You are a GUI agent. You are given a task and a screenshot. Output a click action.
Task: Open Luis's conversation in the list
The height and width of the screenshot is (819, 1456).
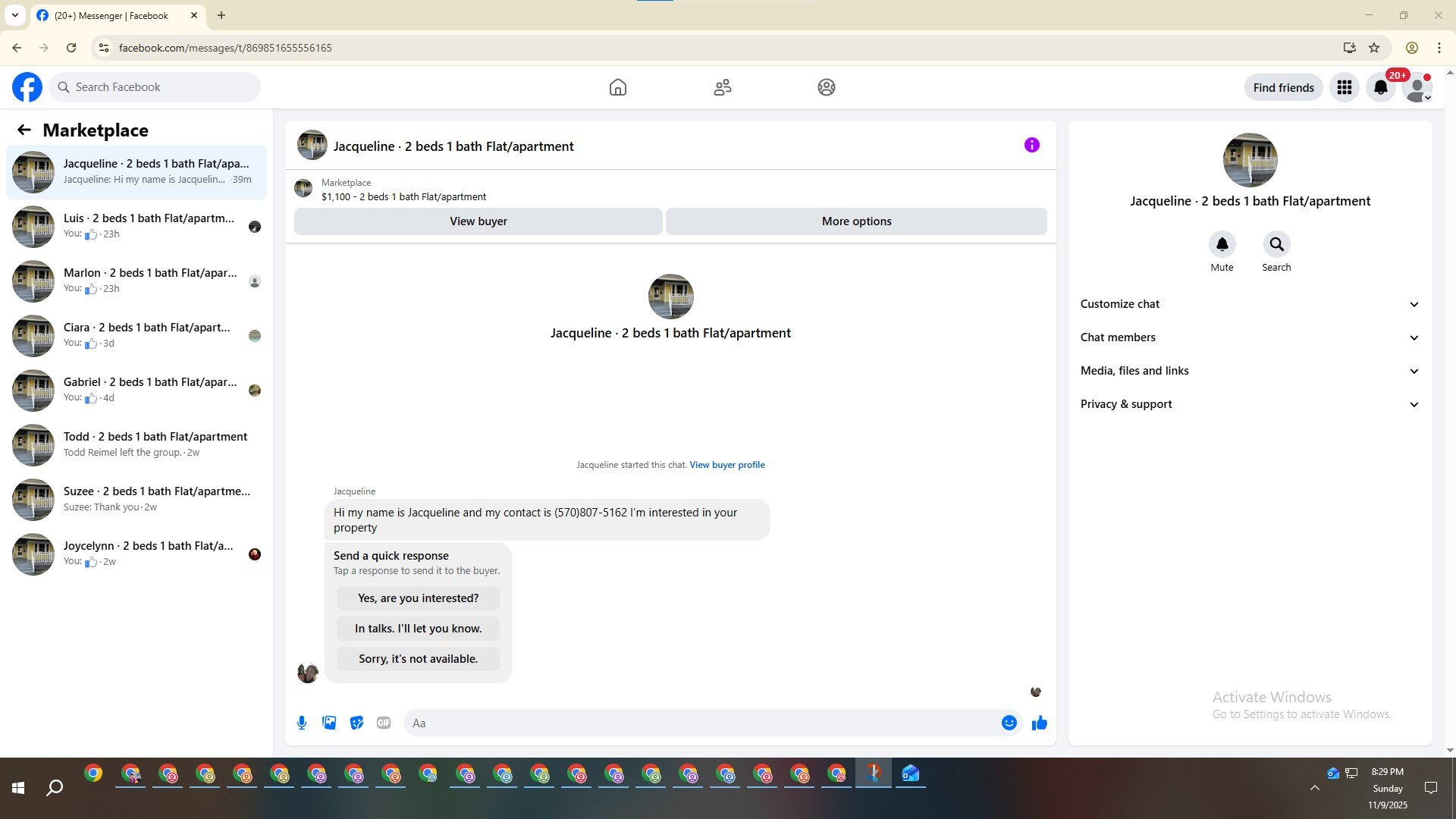(136, 227)
